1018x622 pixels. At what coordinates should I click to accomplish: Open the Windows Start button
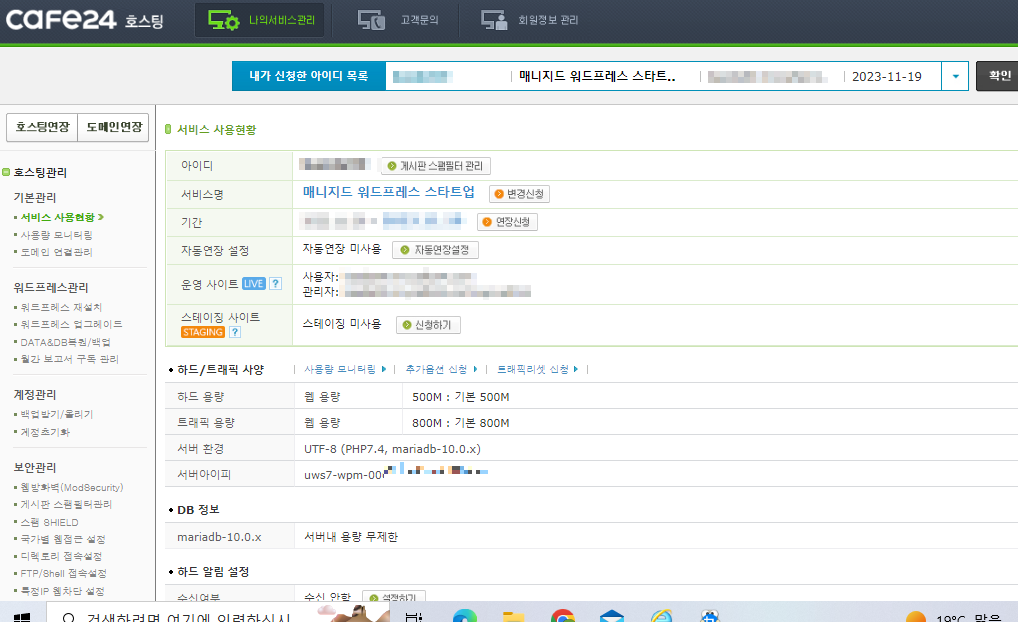[x=21, y=616]
